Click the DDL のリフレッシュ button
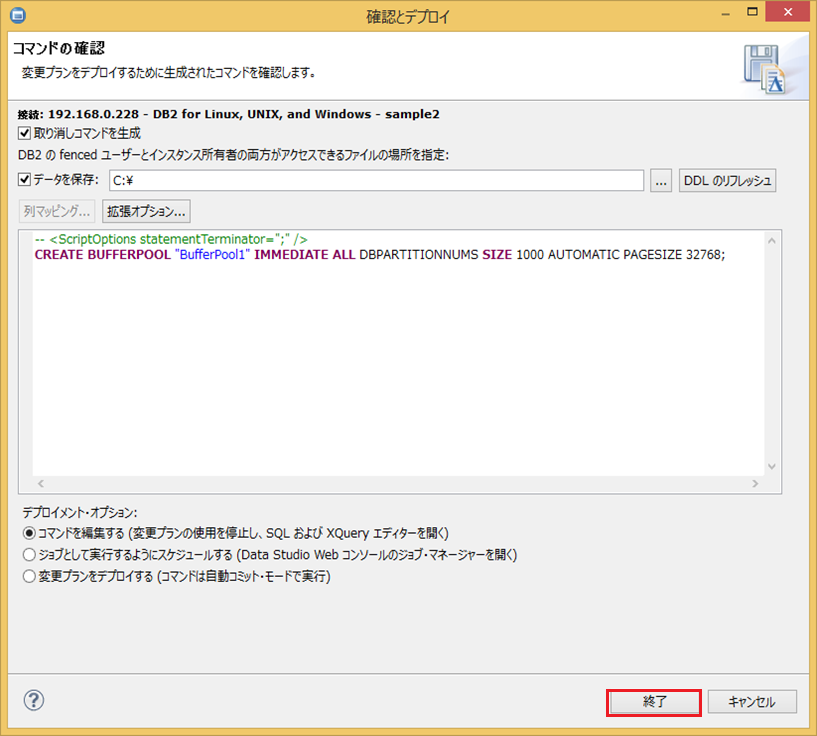 point(727,181)
